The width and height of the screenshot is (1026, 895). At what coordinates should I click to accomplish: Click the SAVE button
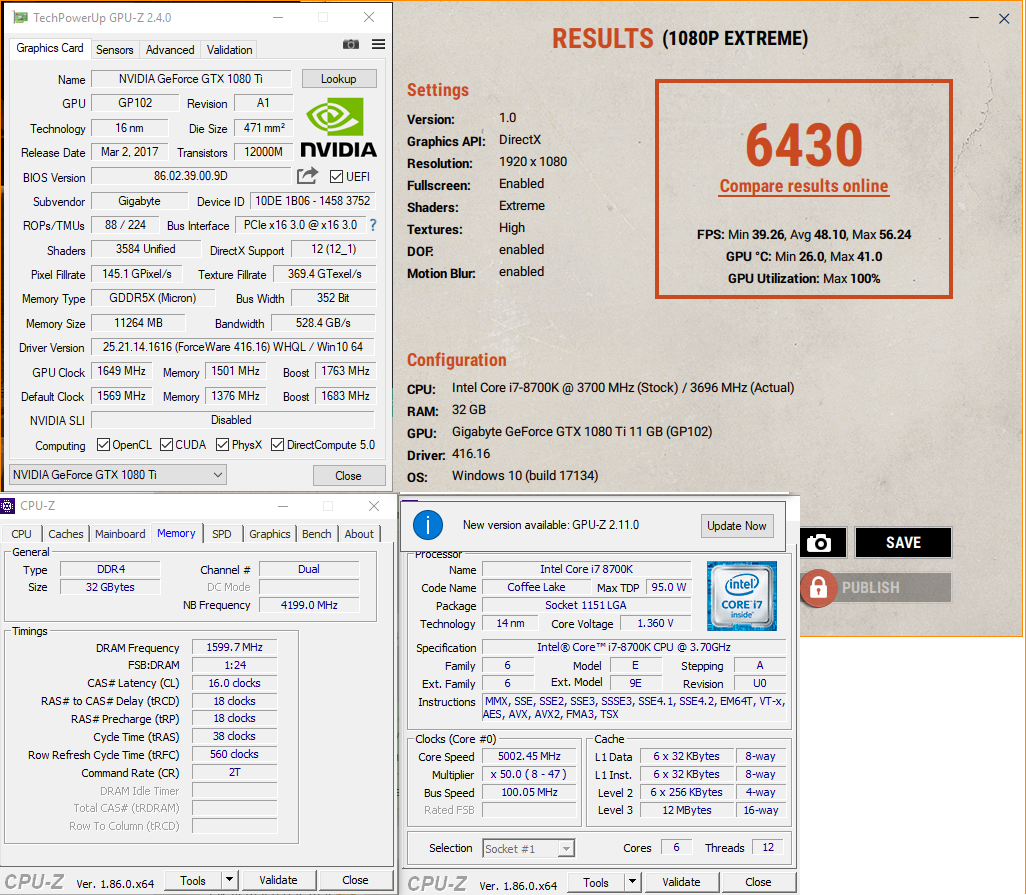(x=903, y=542)
